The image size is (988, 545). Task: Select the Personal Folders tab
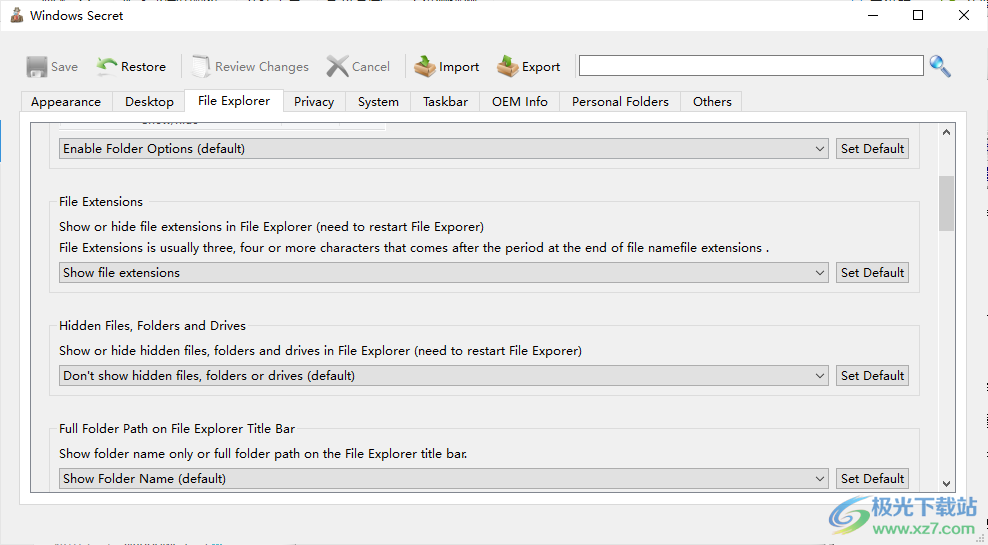620,102
